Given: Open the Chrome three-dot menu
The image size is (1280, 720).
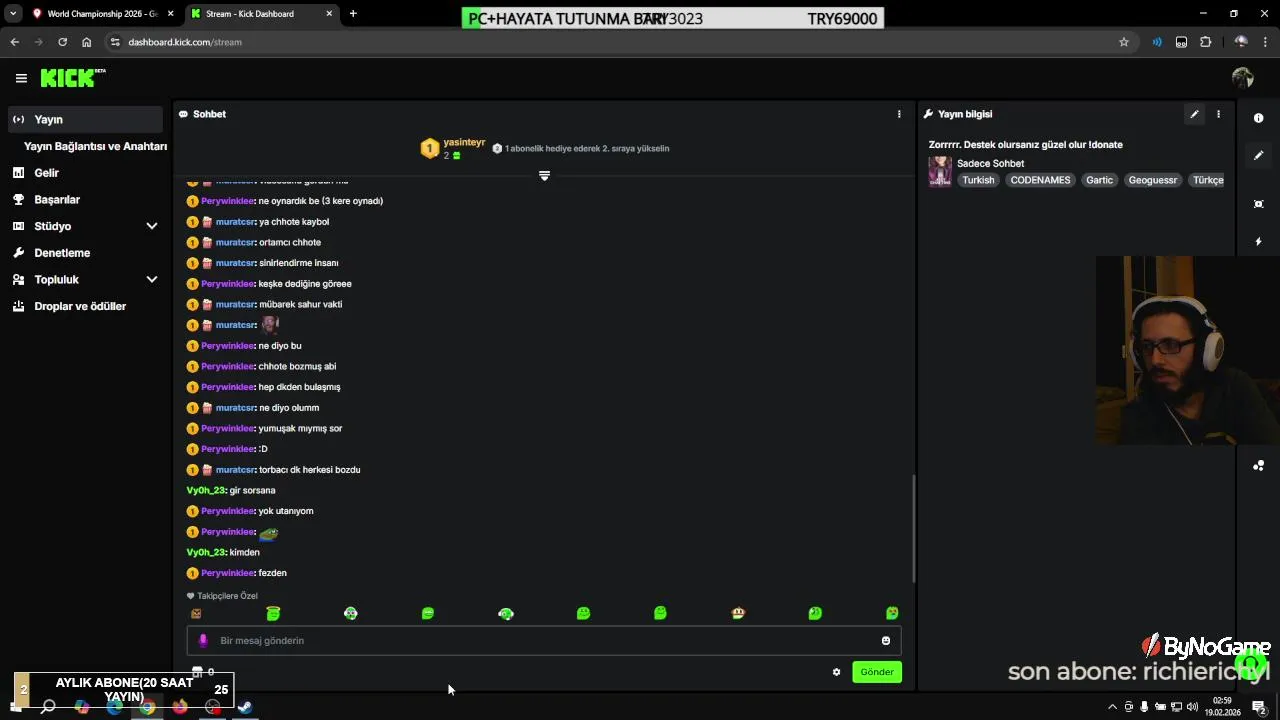Looking at the screenshot, I should point(1265,42).
